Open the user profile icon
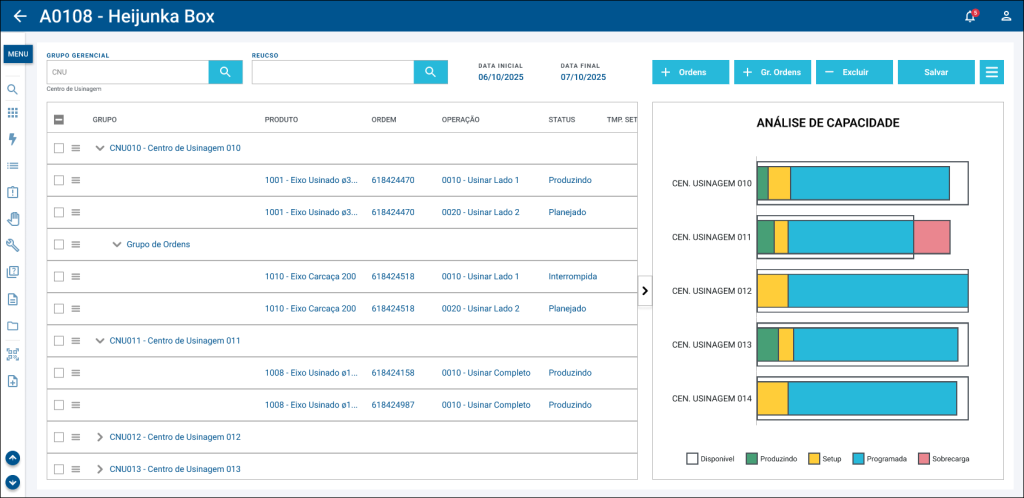 coord(1006,16)
